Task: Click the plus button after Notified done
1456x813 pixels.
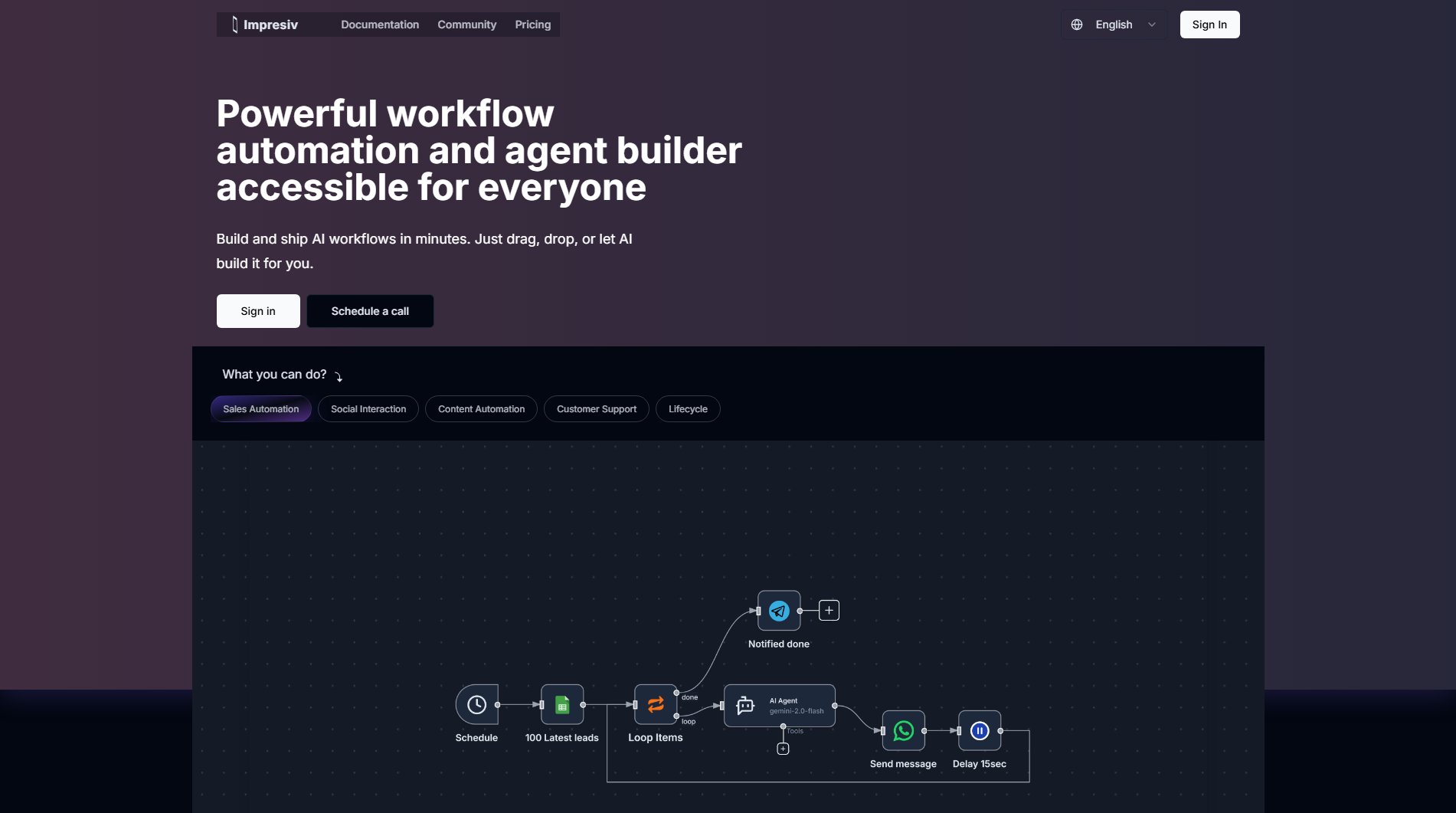Action: point(829,611)
